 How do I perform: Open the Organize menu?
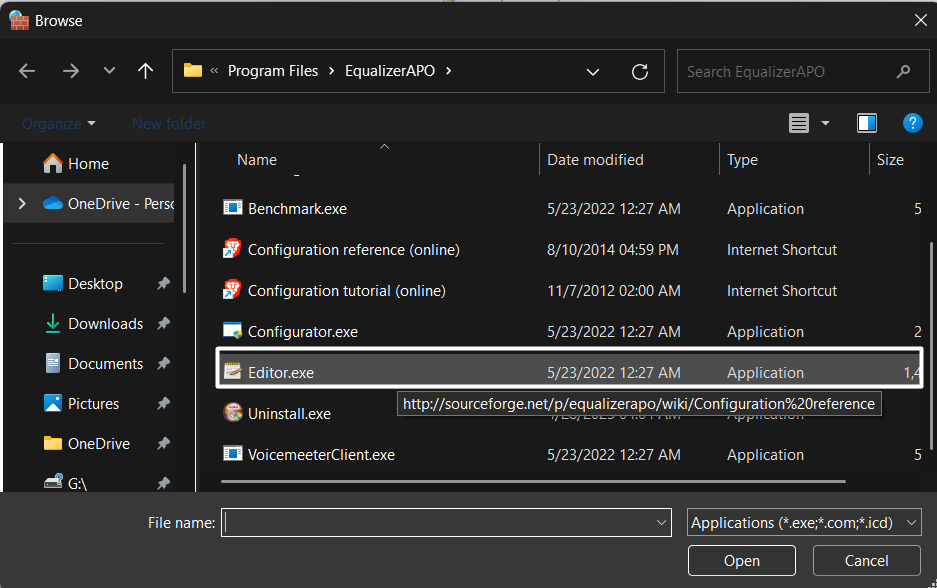pyautogui.click(x=59, y=124)
